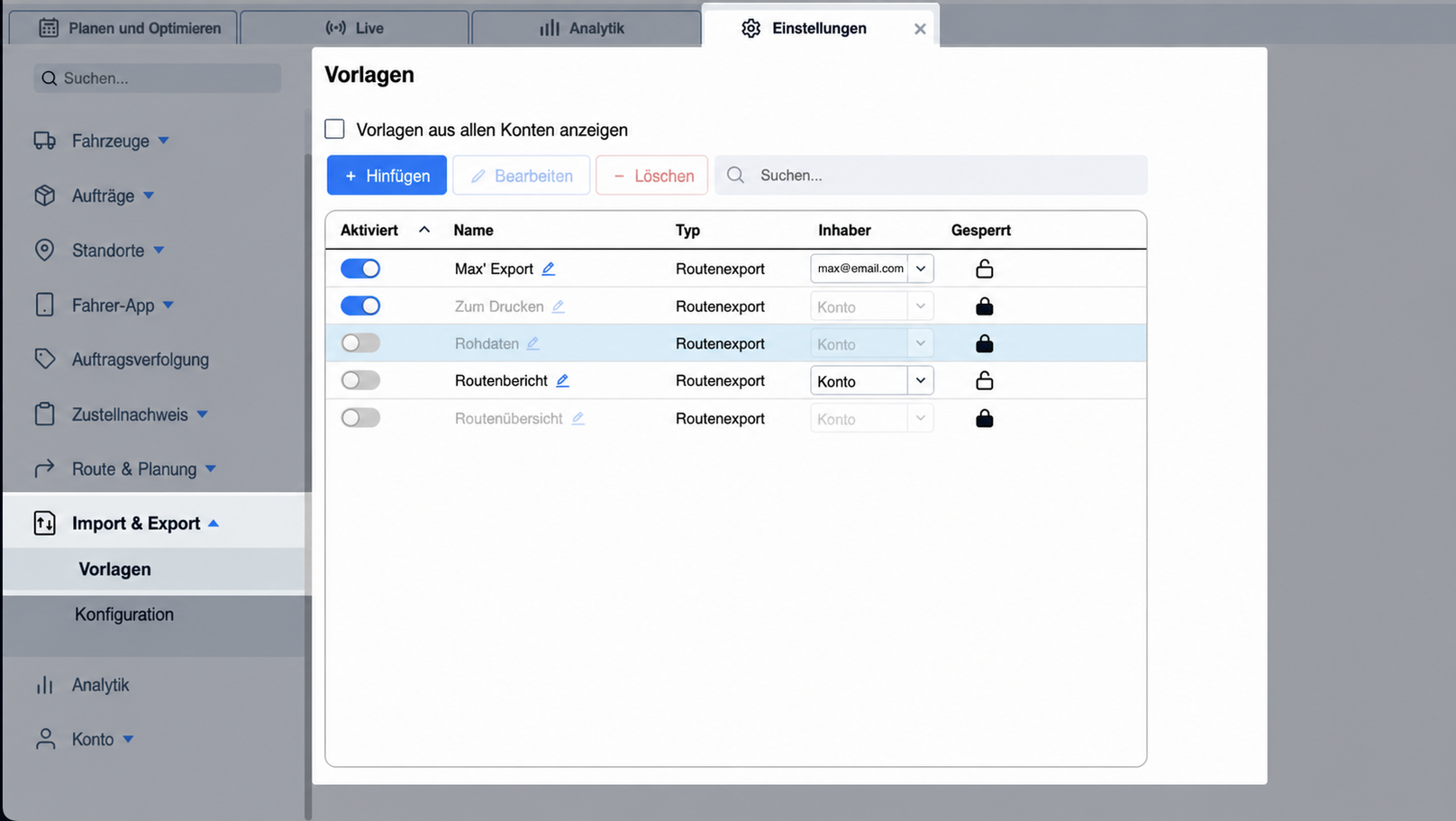The width and height of the screenshot is (1456, 821).
Task: Click the arrow icon beside Route & Planung
Action: pos(44,469)
